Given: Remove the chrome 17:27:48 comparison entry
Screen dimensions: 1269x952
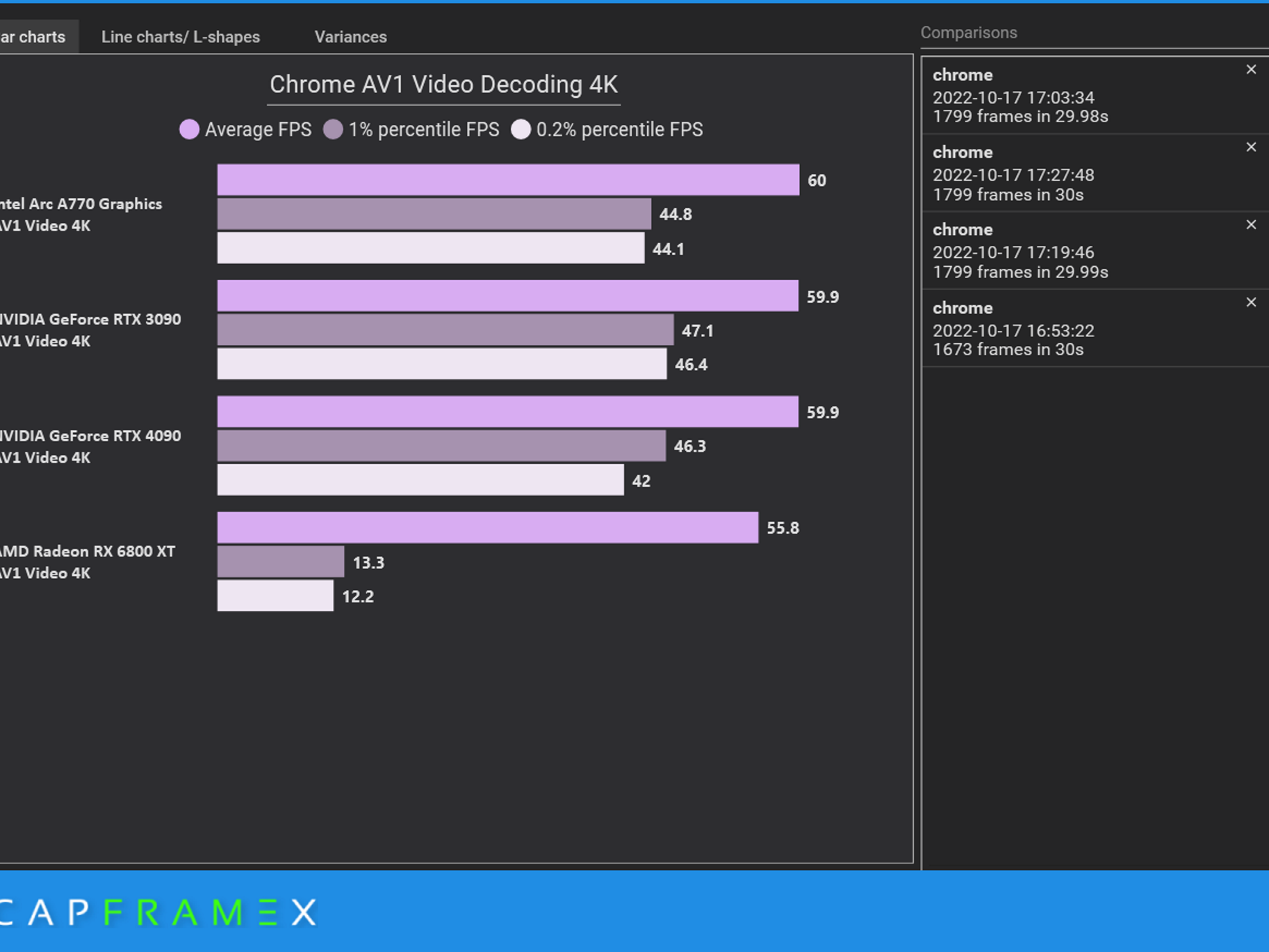Looking at the screenshot, I should click(1251, 147).
